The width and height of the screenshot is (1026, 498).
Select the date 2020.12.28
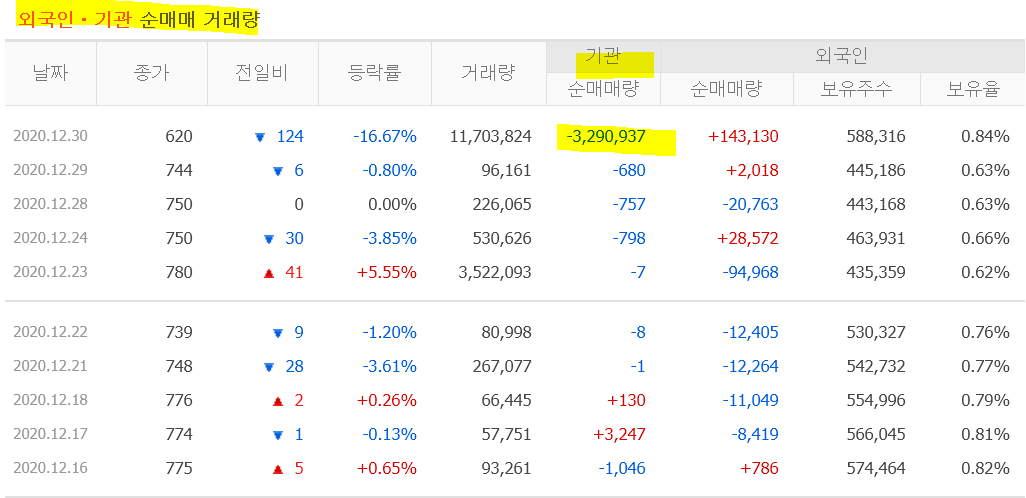click(50, 204)
